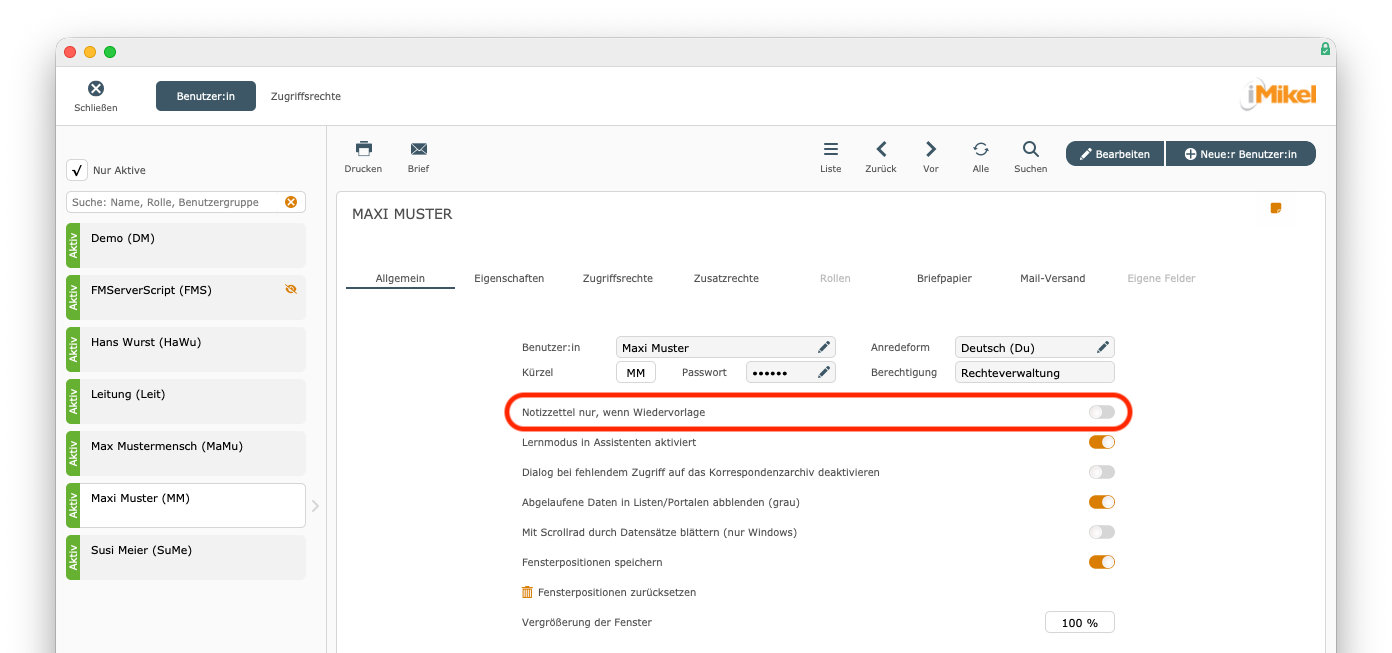Toggle Mit Scrollrad blättern switch
Image resolution: width=1392 pixels, height=653 pixels.
click(x=1102, y=532)
